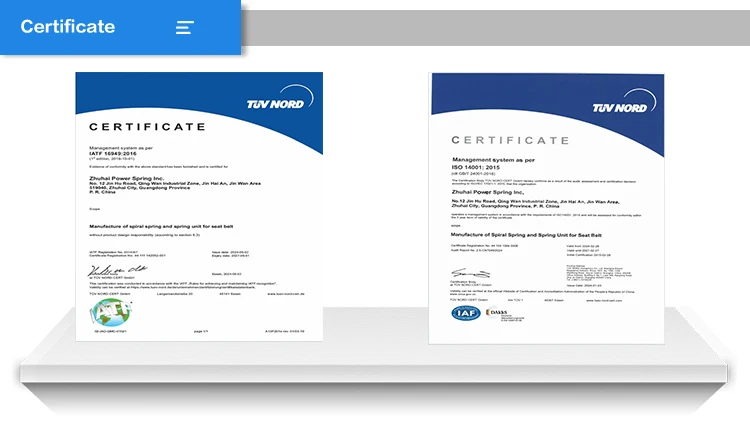Click the TUV NORD logo on ISO 14001 certificate

[624, 102]
